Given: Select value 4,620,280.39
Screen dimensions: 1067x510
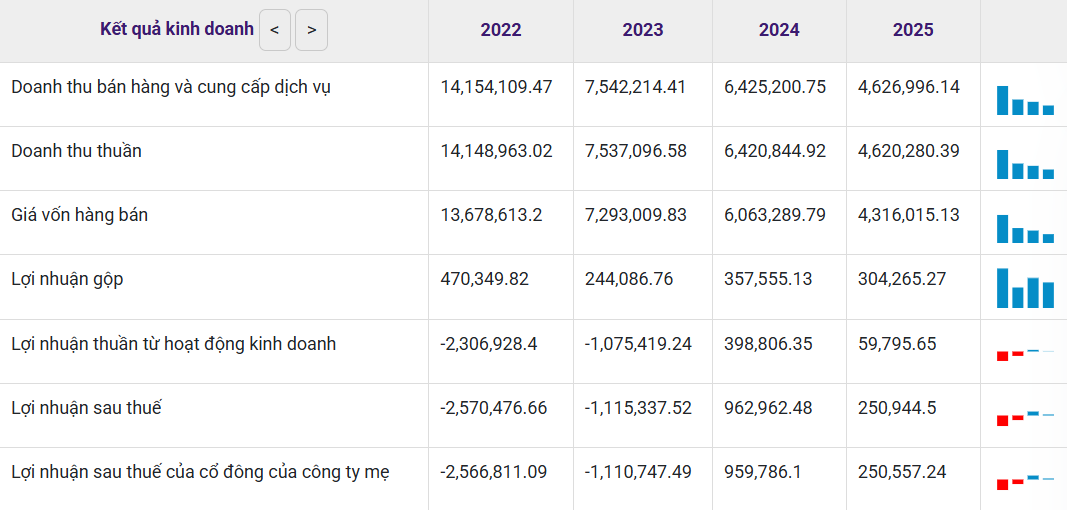Looking at the screenshot, I should (909, 151).
